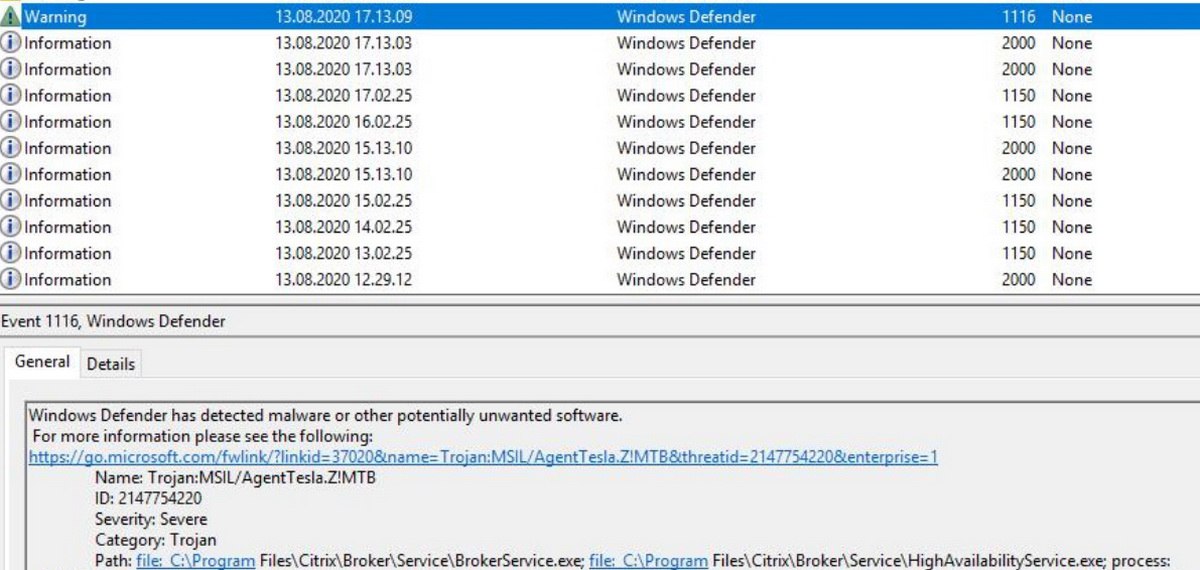
Task: Switch to the Details tab
Action: click(x=110, y=364)
